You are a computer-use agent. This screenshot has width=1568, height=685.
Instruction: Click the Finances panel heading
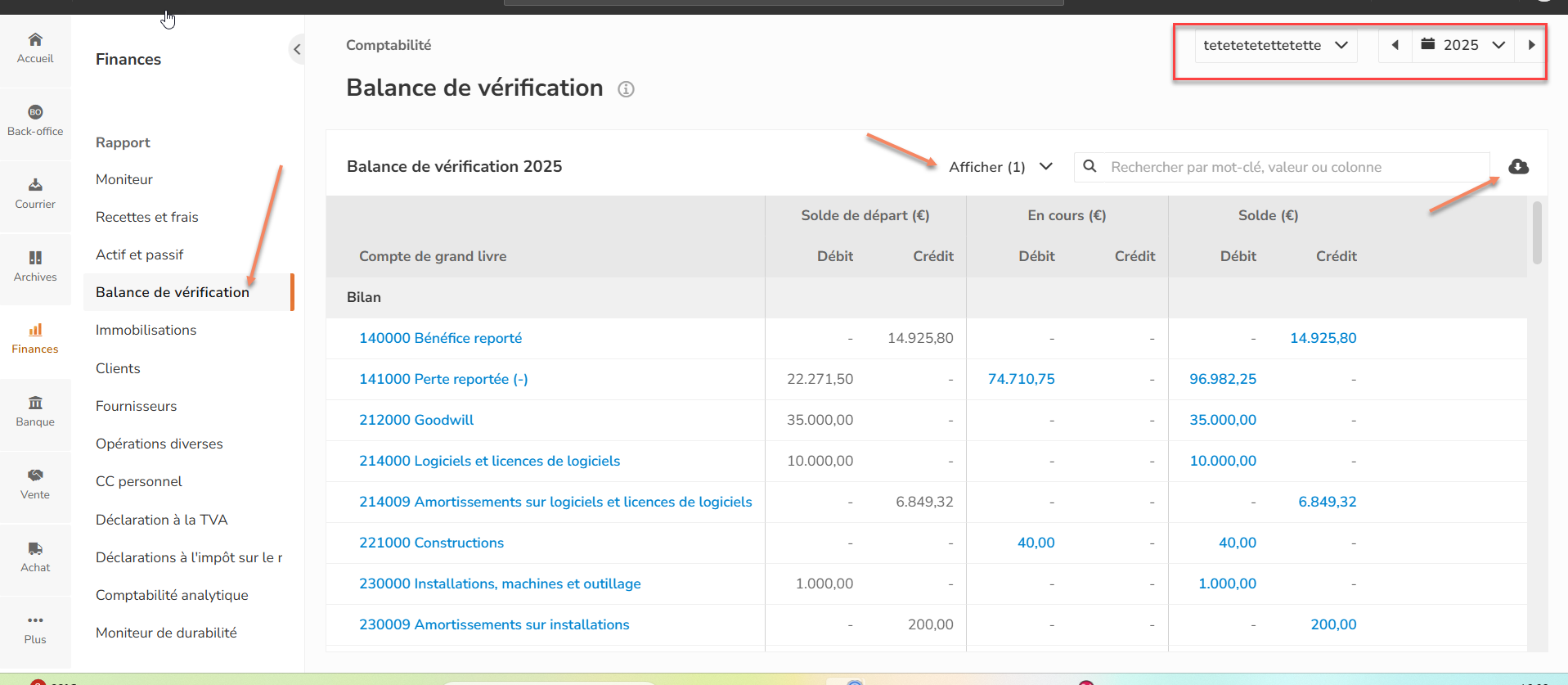(x=128, y=59)
